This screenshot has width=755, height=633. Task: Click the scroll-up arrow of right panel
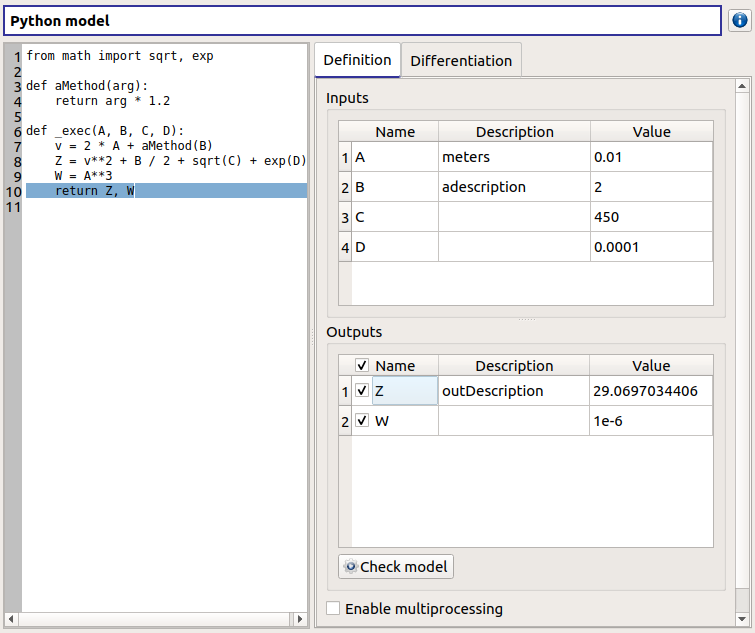coord(742,87)
